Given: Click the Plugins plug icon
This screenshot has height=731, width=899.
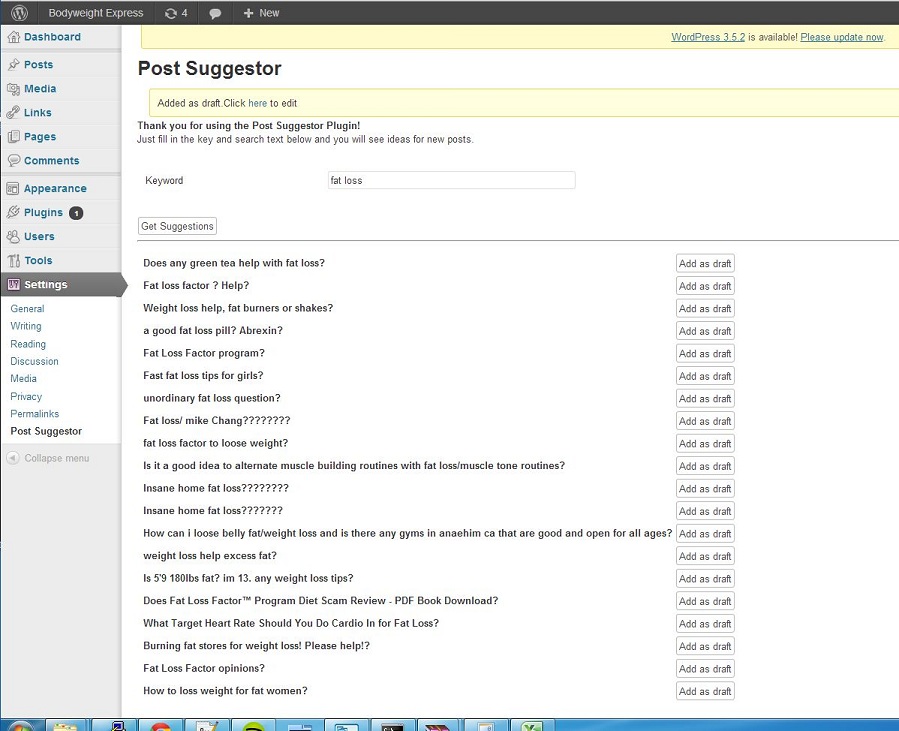Looking at the screenshot, I should pyautogui.click(x=13, y=213).
